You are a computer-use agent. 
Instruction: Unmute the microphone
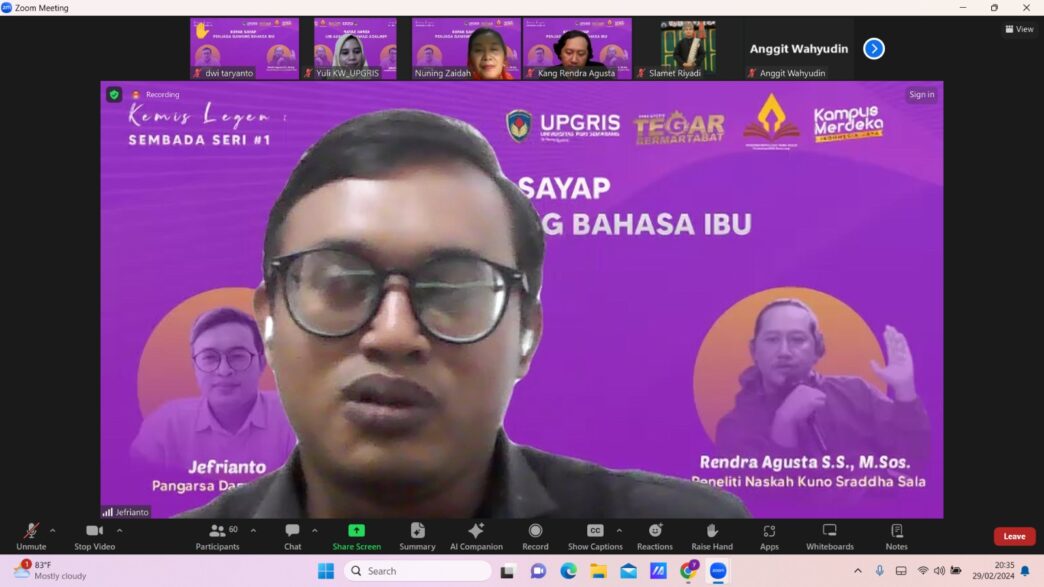click(31, 536)
